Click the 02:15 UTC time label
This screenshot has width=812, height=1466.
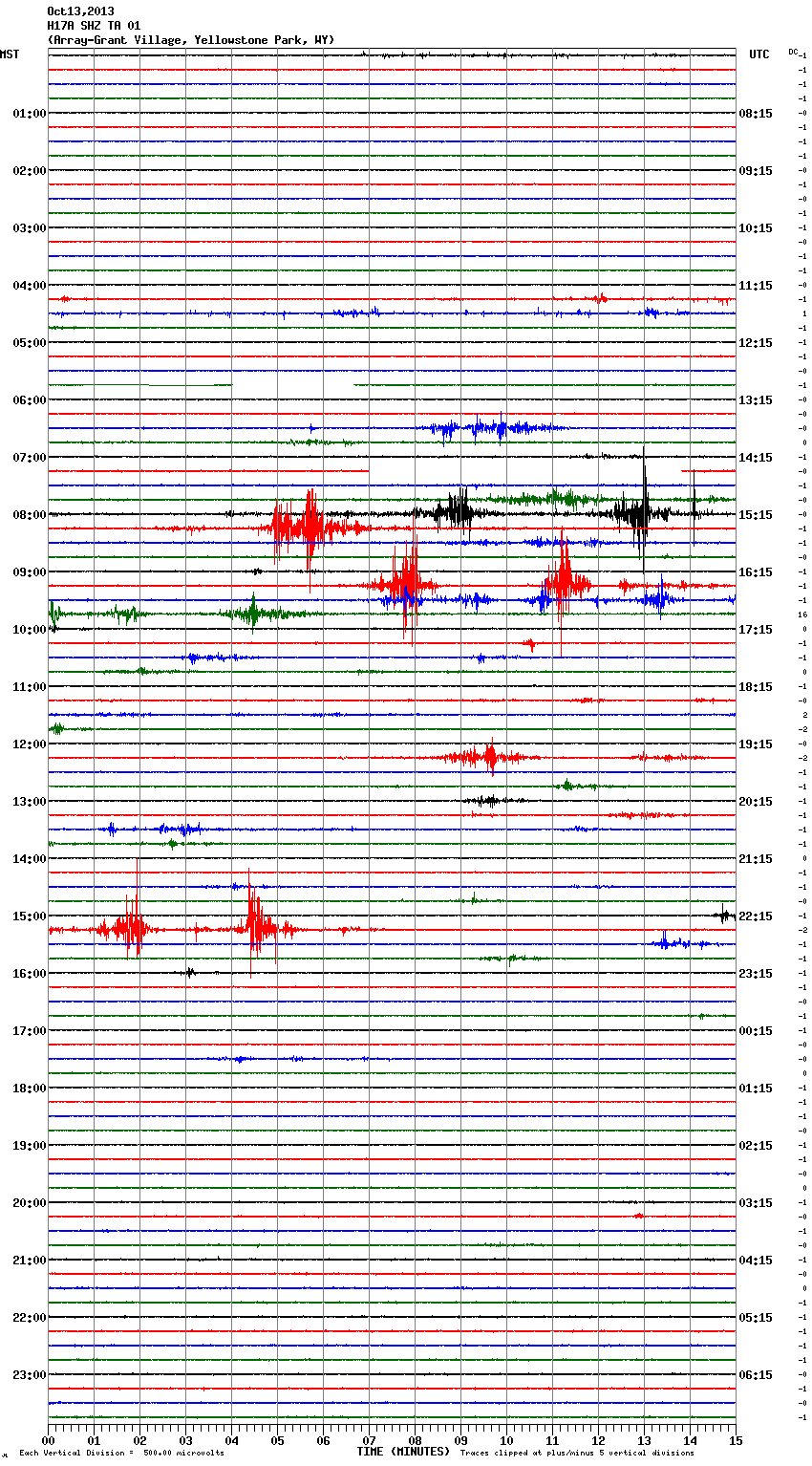[x=756, y=1146]
